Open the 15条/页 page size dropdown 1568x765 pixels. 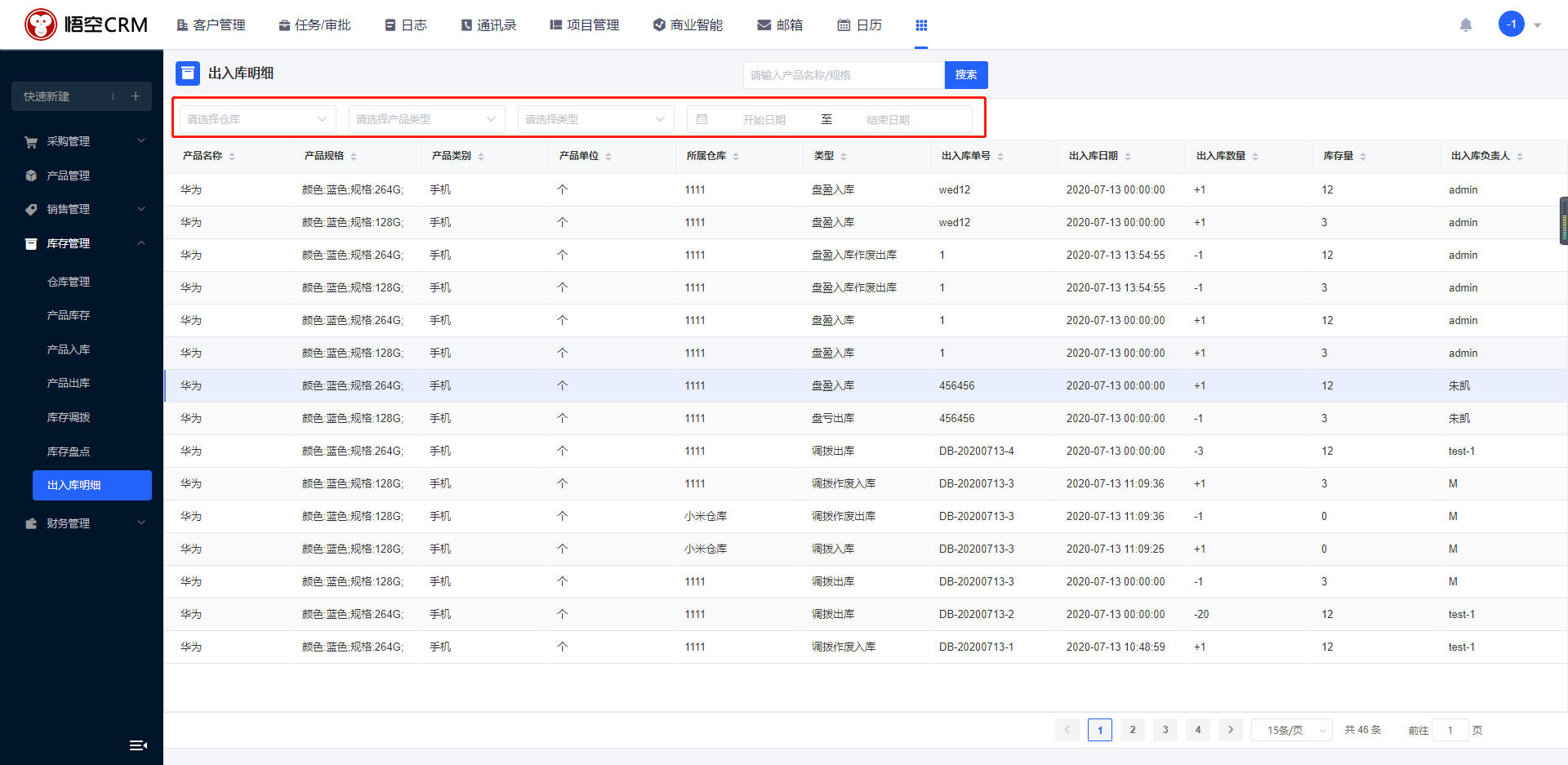point(1292,730)
